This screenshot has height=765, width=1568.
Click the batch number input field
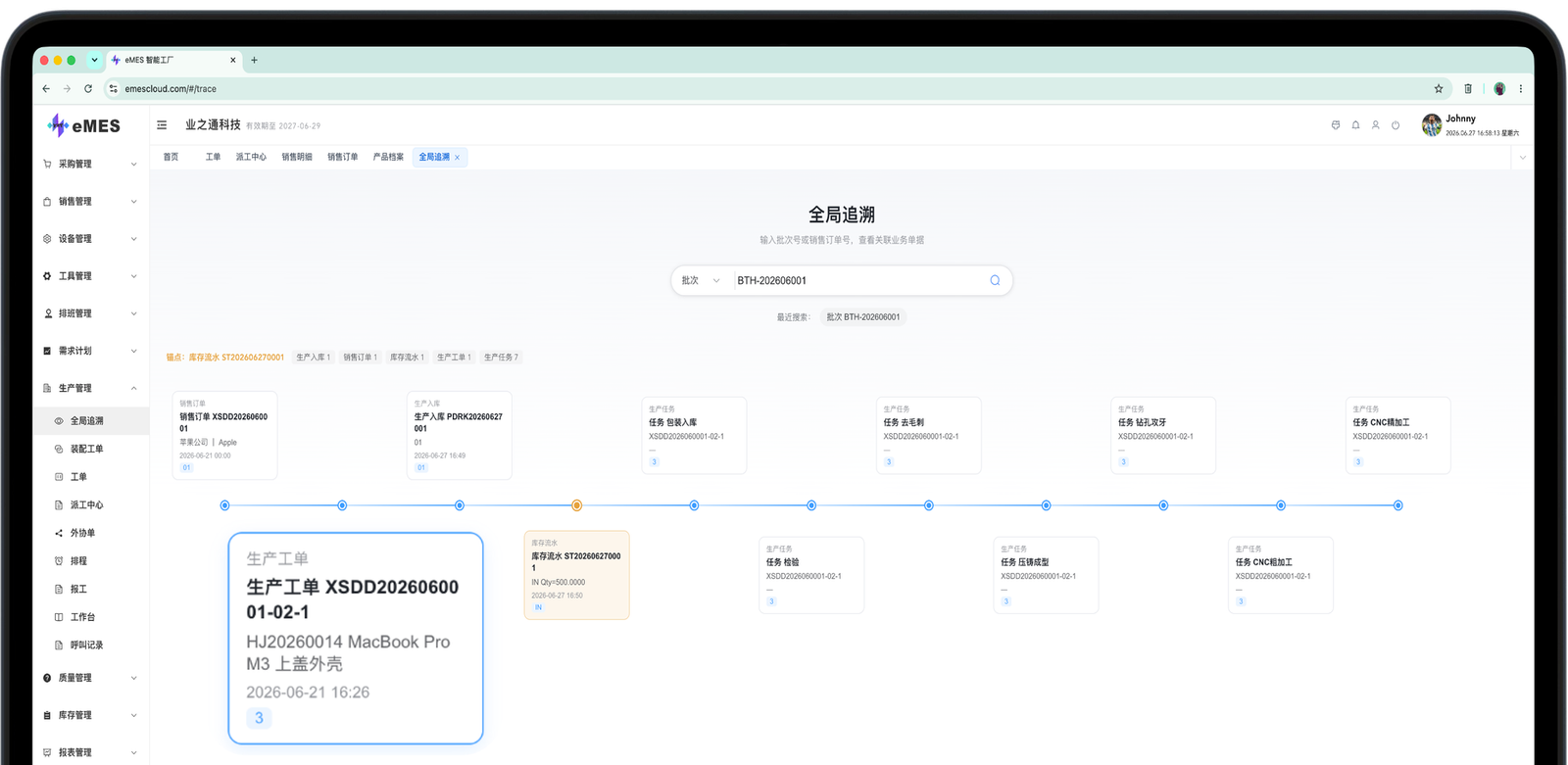(x=857, y=280)
